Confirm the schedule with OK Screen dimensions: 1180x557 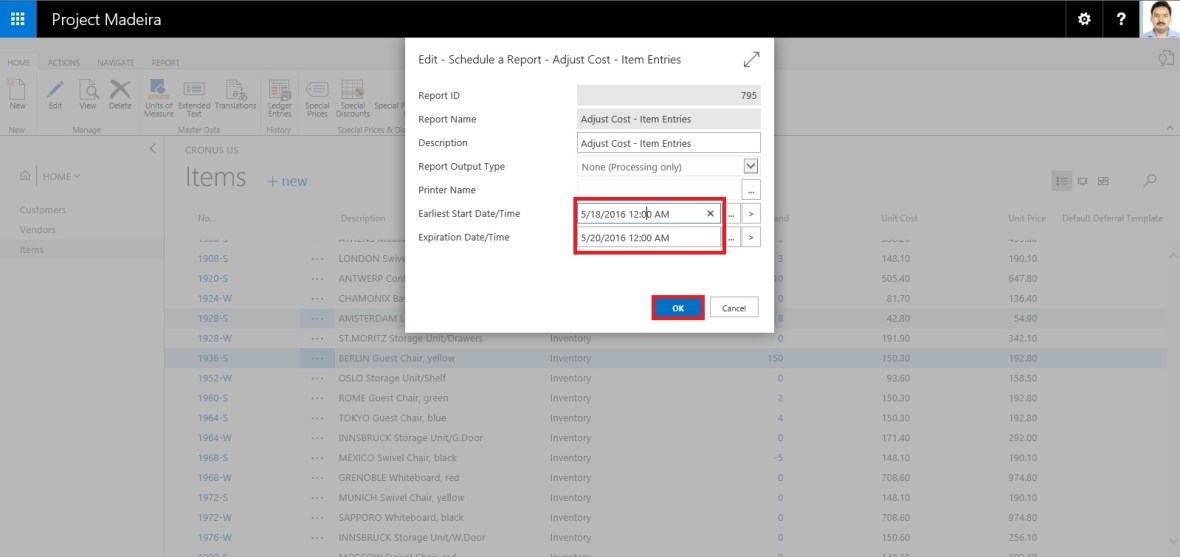pos(678,308)
